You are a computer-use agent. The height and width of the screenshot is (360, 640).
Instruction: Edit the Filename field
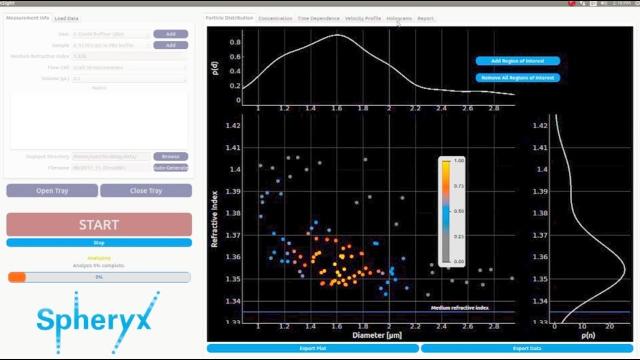[111, 168]
